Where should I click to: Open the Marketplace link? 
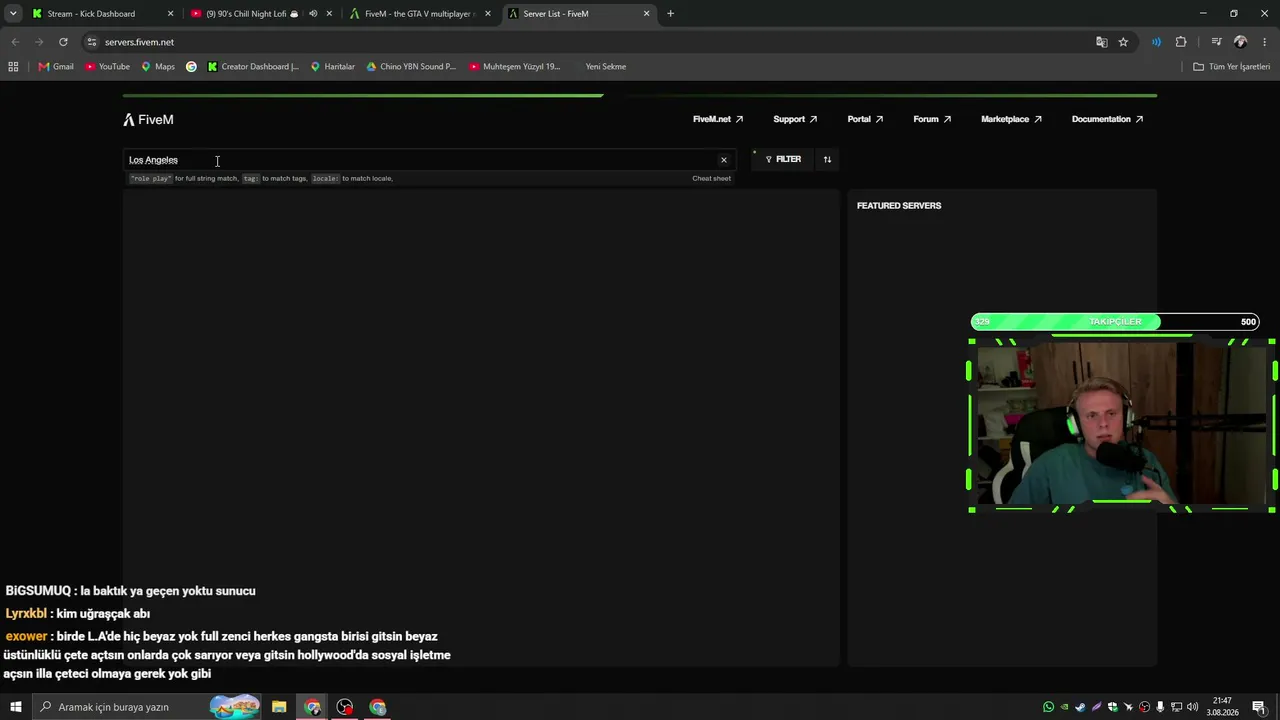[x=1011, y=119]
